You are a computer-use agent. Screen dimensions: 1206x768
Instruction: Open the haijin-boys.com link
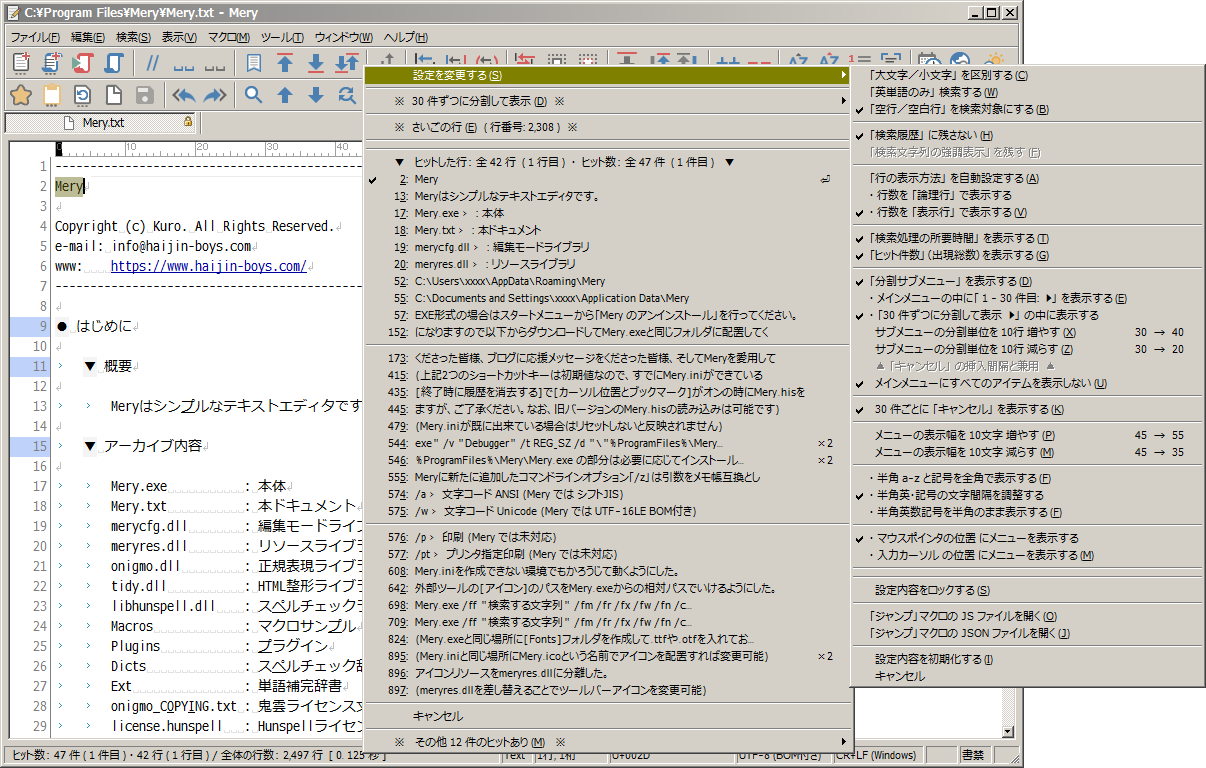pos(208,266)
